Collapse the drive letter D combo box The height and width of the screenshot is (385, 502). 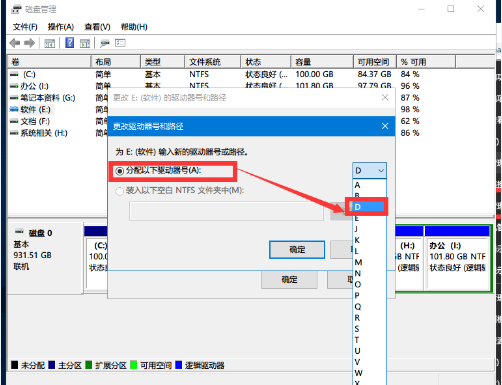pyautogui.click(x=369, y=171)
